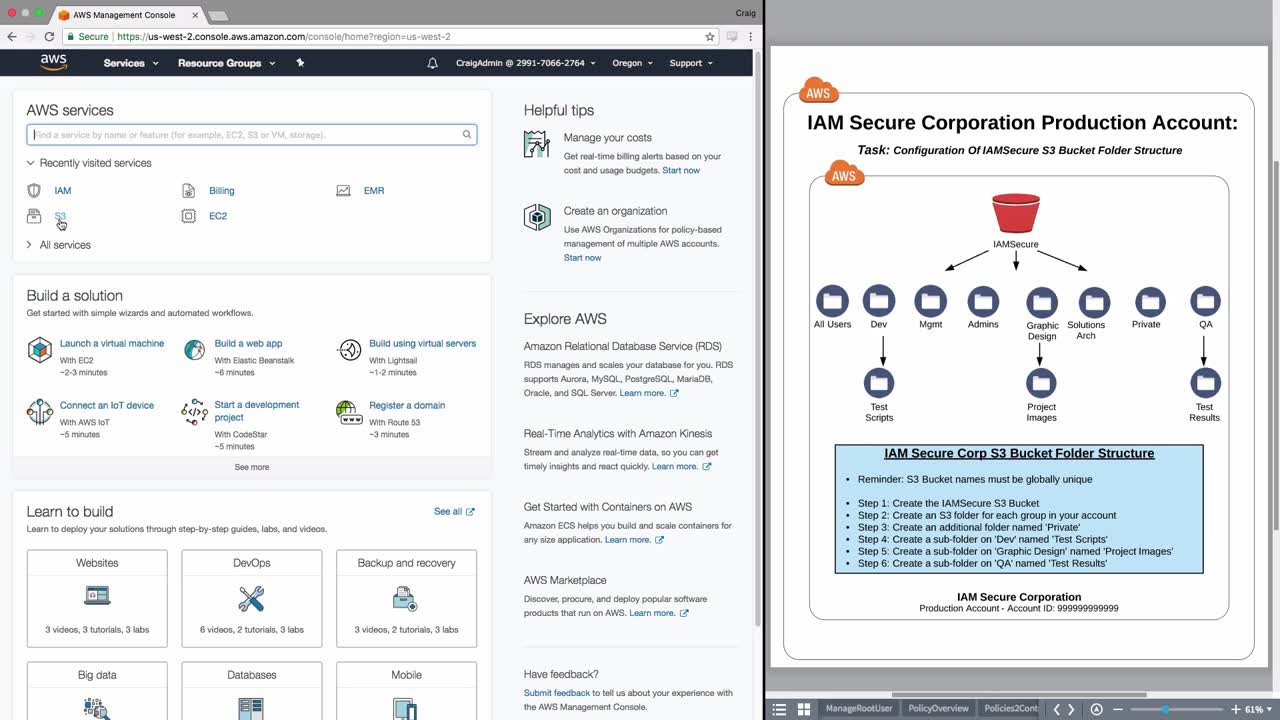1280x720 pixels.
Task: Click the EC2 service link
Action: (x=218, y=216)
